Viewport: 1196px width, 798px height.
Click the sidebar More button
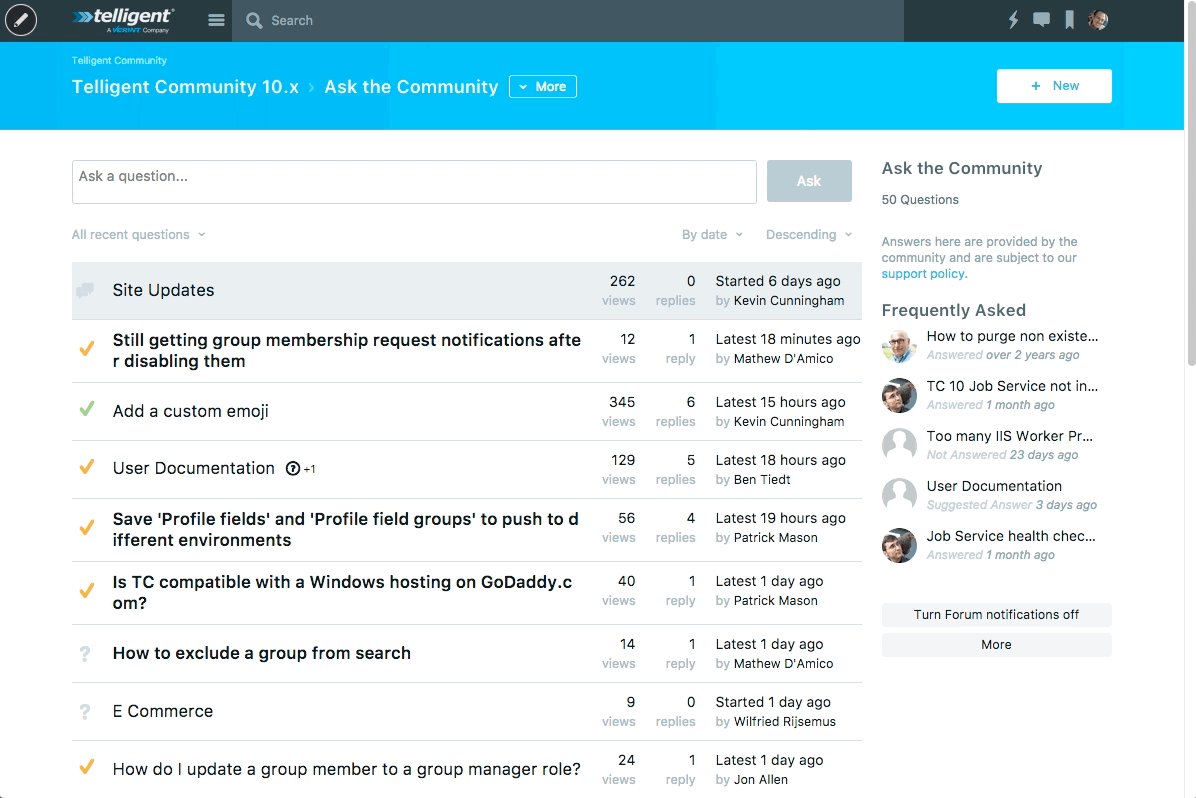click(996, 645)
